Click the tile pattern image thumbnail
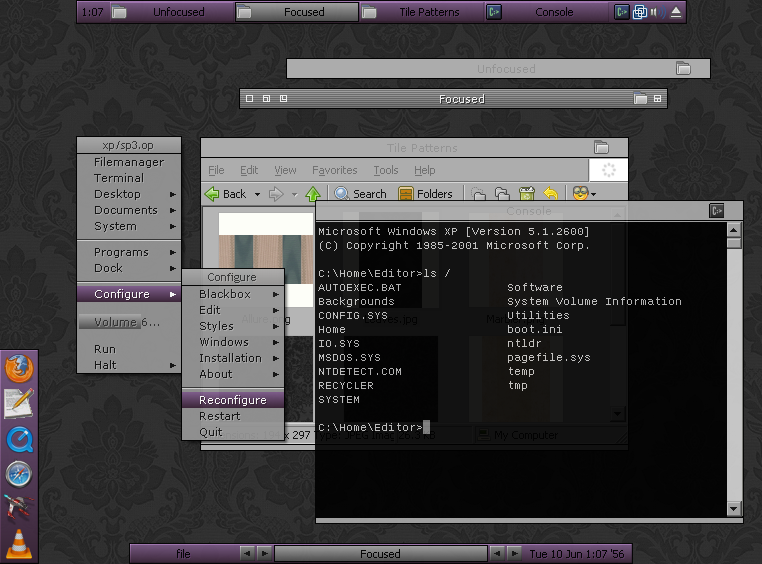762x564 pixels. [x=266, y=259]
